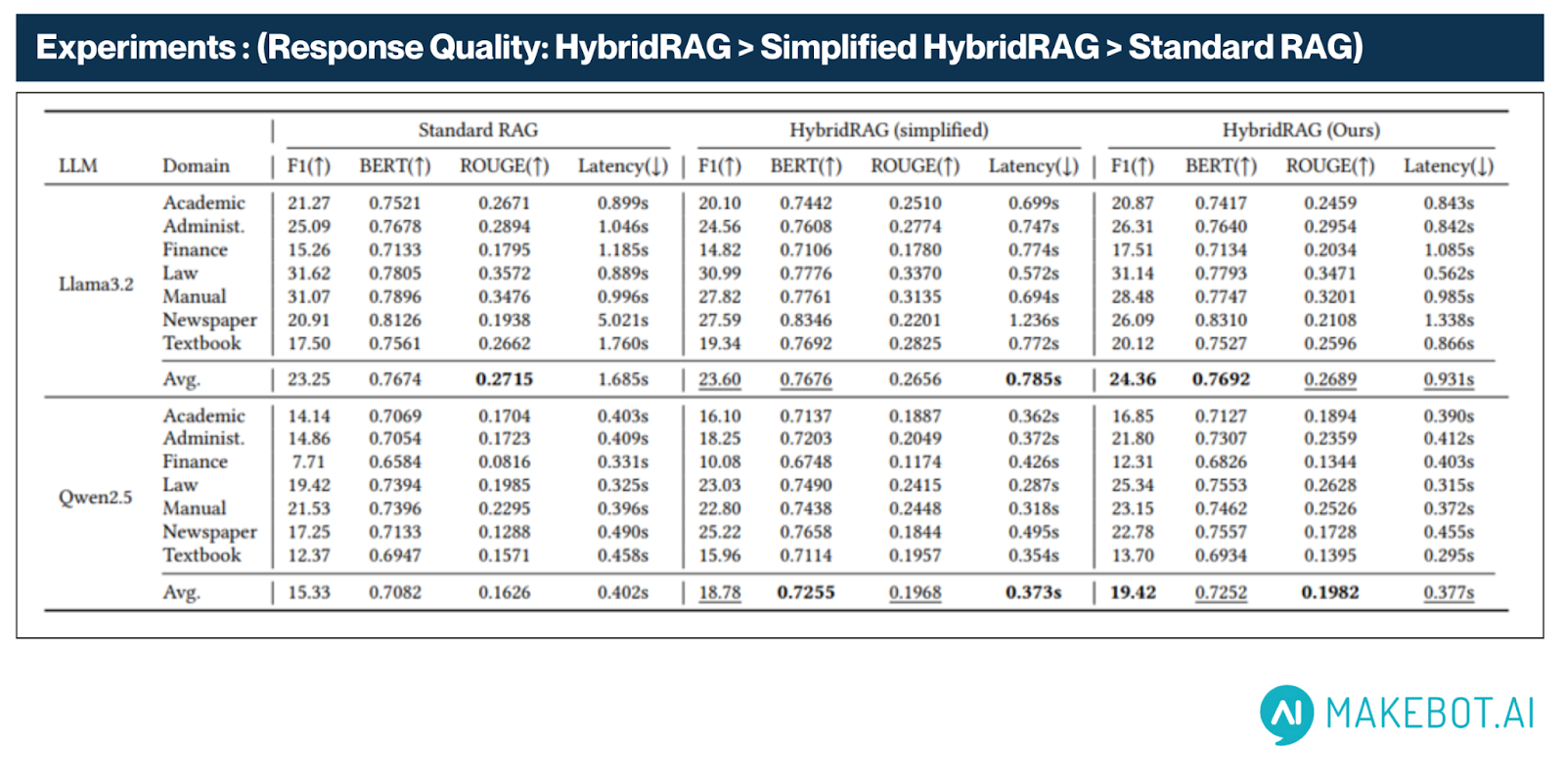Click the "Standard RAG" column group header
The image size is (1565, 784).
478,130
